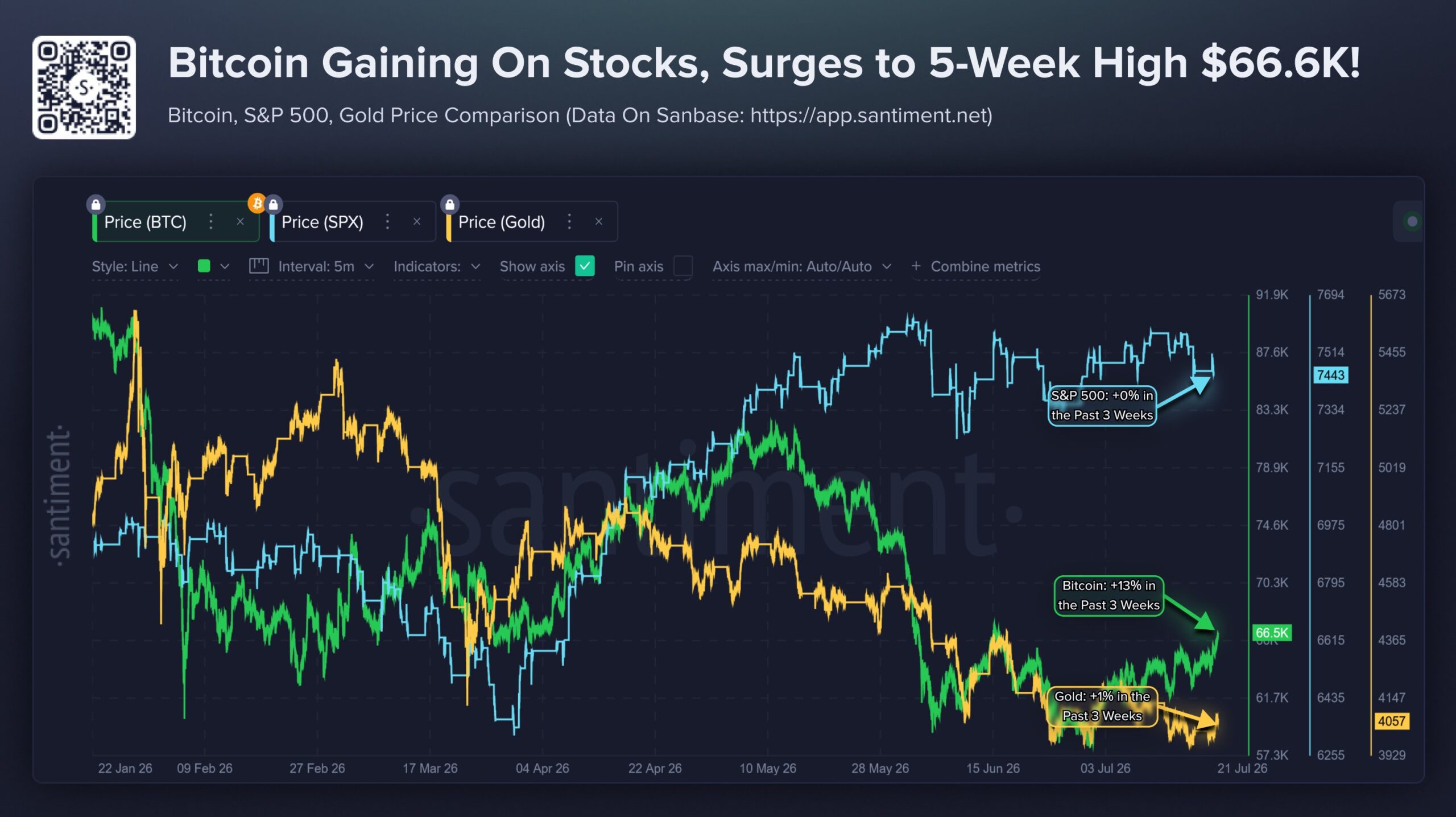Viewport: 1456px width, 817px height.
Task: Click the orange Bitcoin logo badge
Action: coord(257,203)
